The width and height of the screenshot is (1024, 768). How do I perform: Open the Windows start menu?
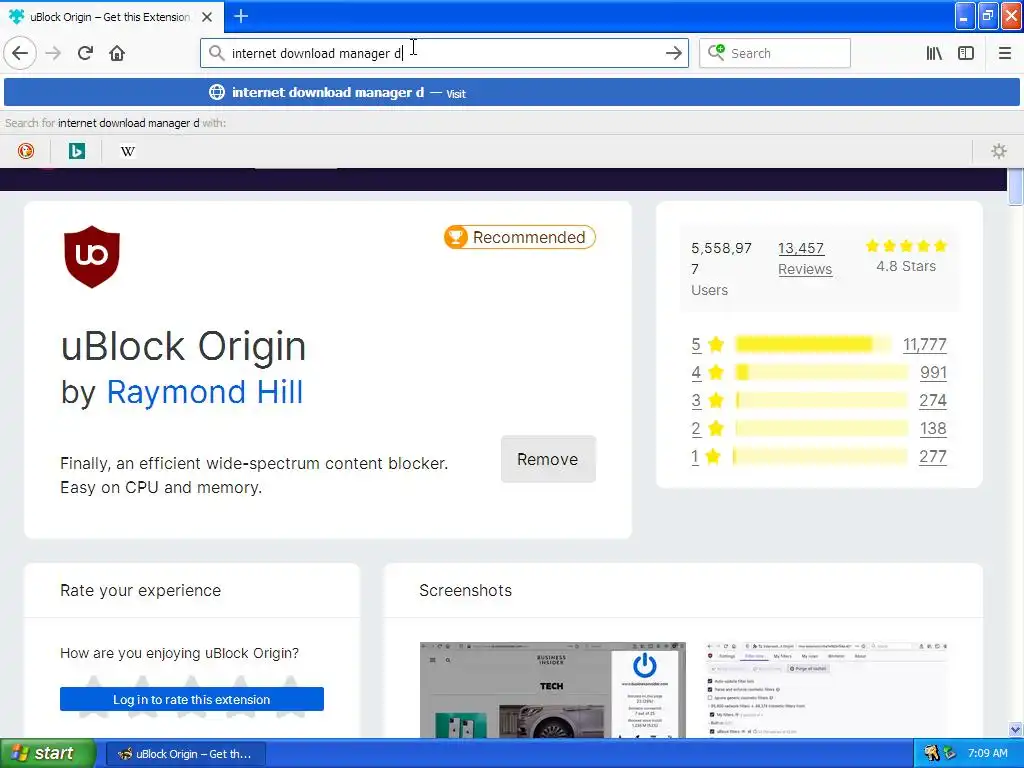(x=48, y=753)
